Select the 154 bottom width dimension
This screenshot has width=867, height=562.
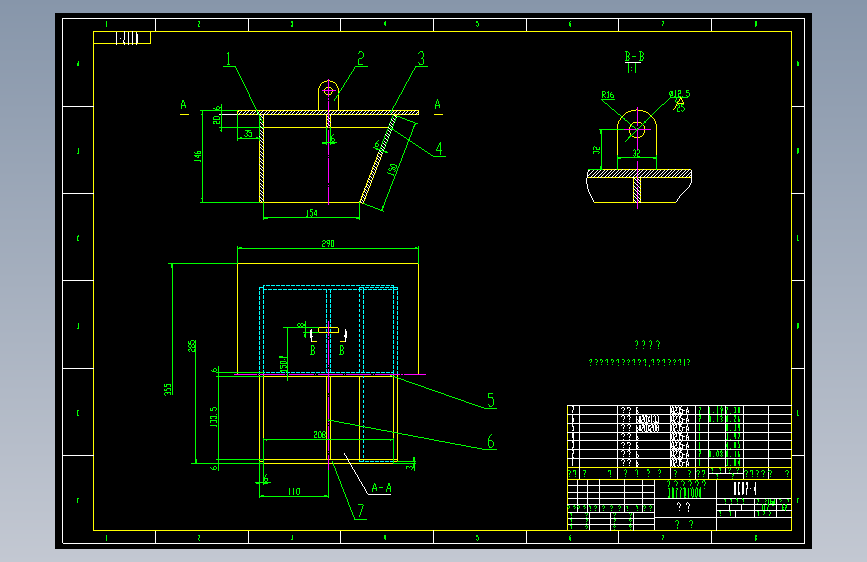coord(312,213)
